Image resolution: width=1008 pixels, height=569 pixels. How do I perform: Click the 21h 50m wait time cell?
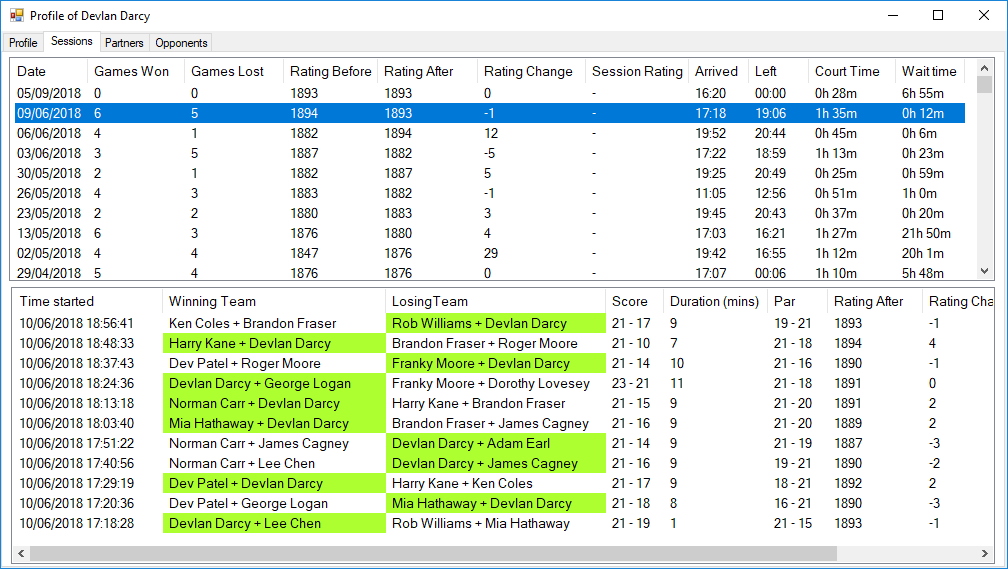[x=926, y=233]
